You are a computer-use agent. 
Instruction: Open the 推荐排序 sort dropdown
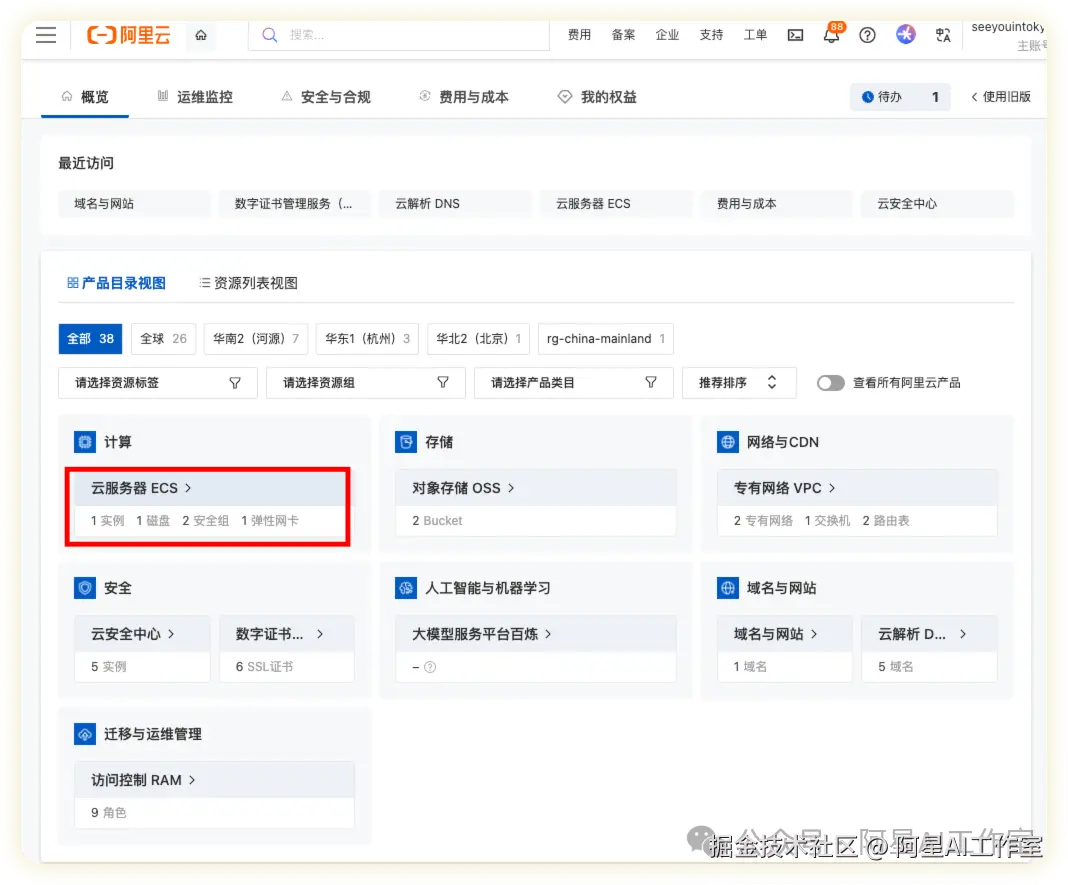739,383
